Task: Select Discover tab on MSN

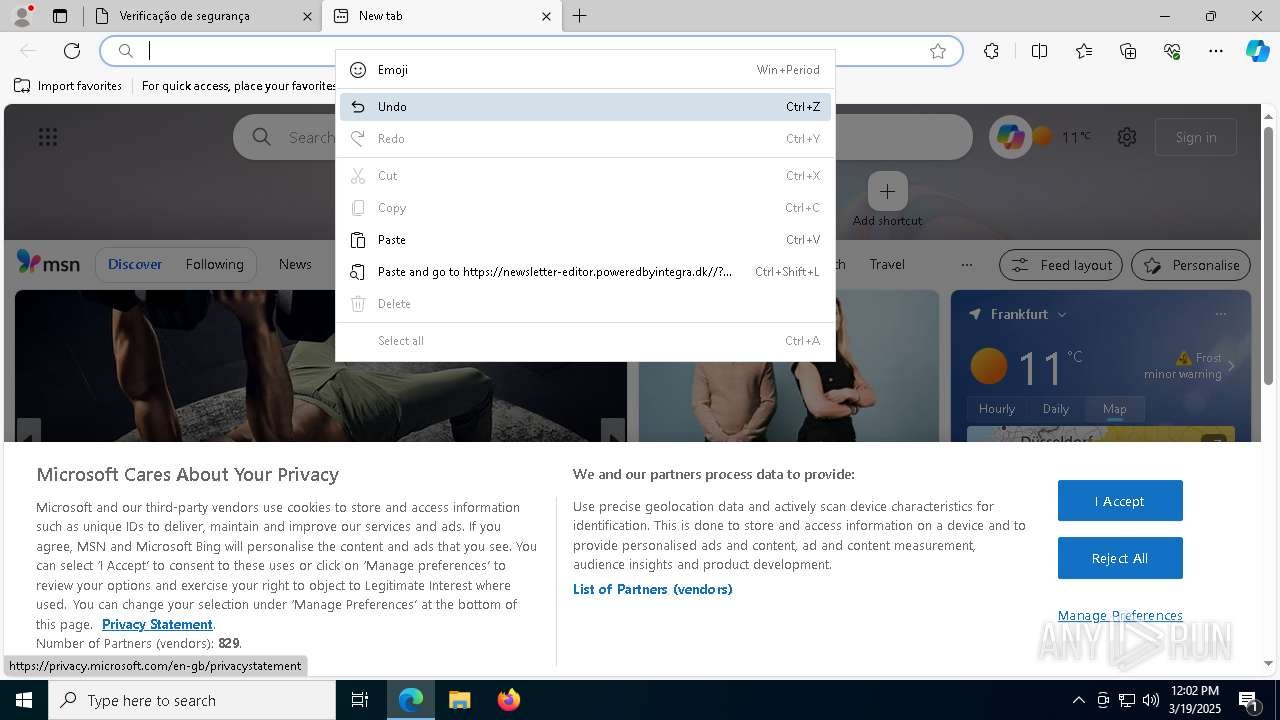Action: click(135, 264)
